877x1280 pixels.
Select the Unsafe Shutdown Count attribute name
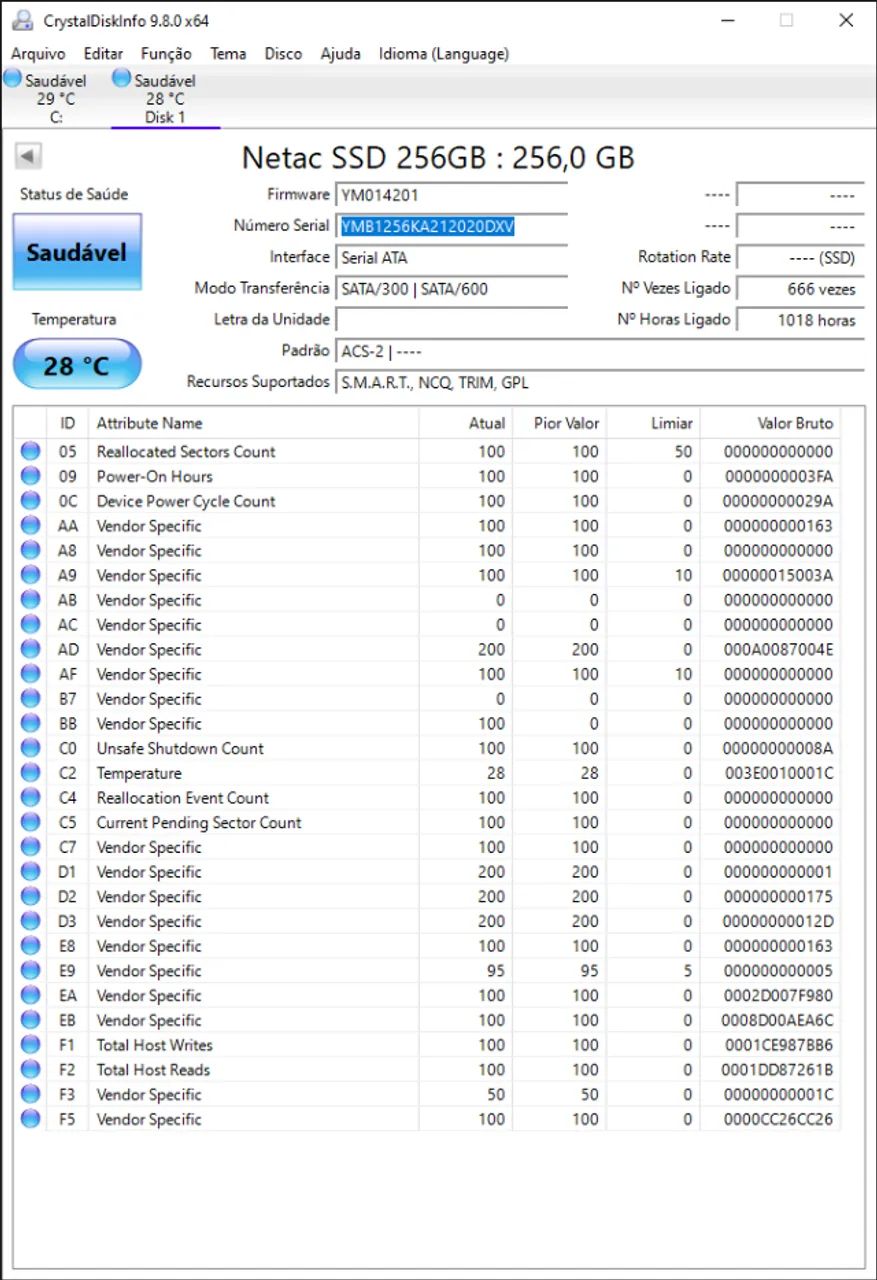(x=180, y=748)
